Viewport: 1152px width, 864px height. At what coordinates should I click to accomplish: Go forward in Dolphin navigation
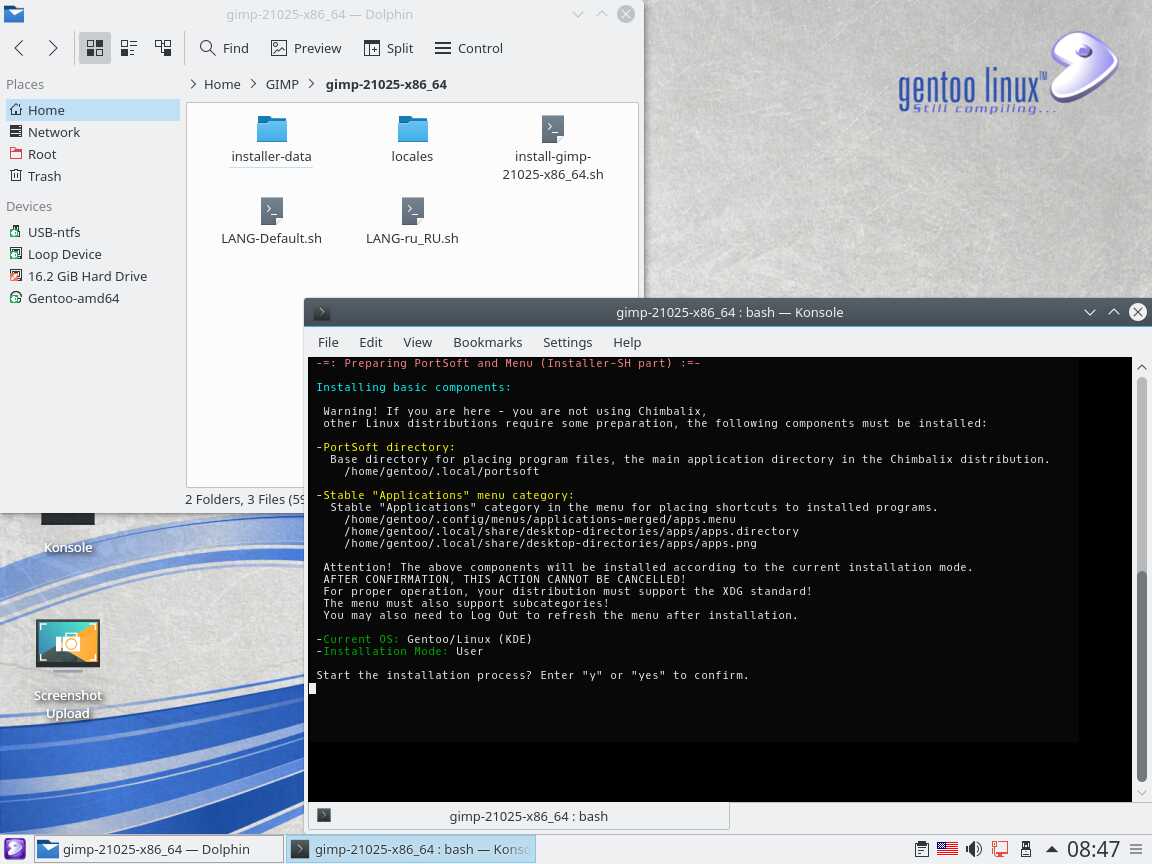(53, 48)
